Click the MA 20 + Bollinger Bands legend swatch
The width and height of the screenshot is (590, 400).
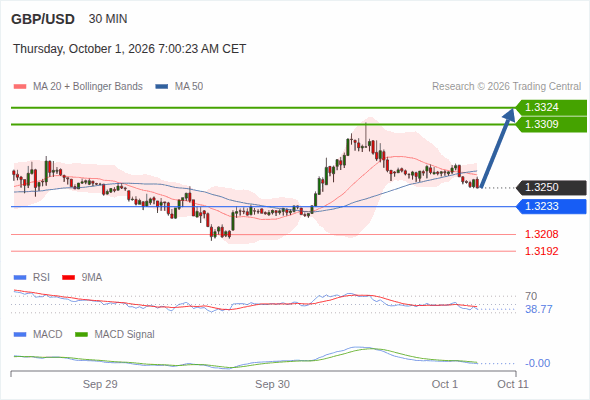click(x=20, y=87)
